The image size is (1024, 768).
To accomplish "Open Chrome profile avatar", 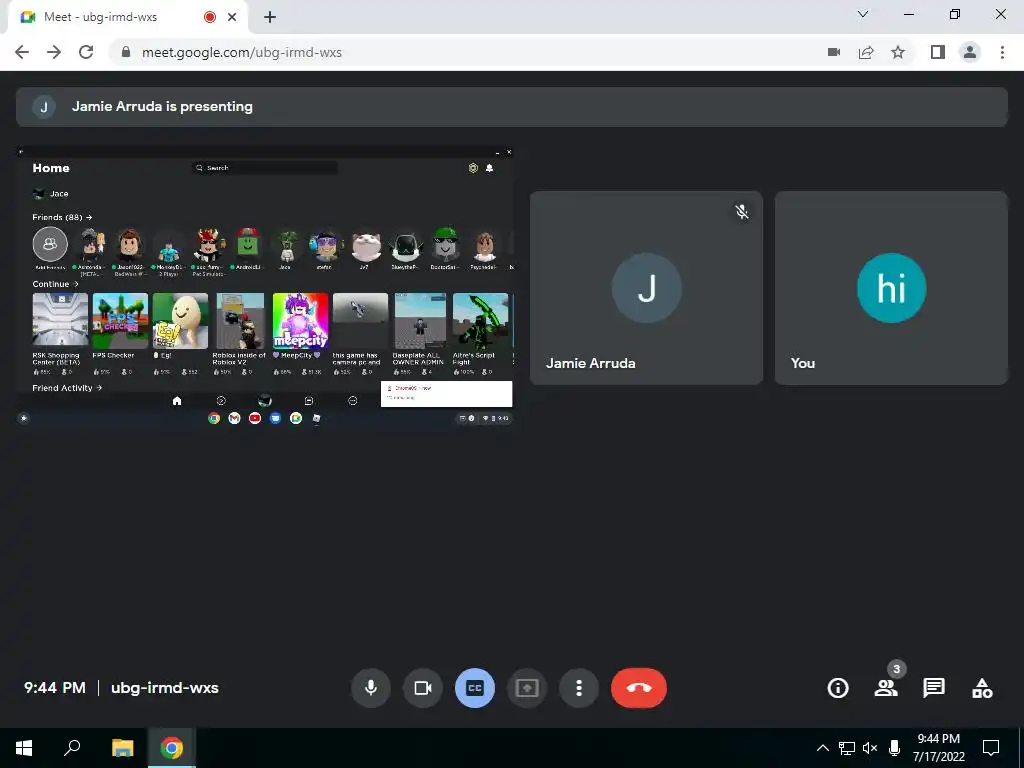I will (x=970, y=52).
